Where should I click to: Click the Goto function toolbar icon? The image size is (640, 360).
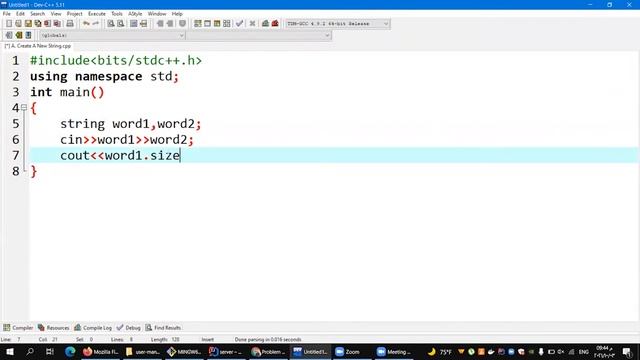(133, 24)
